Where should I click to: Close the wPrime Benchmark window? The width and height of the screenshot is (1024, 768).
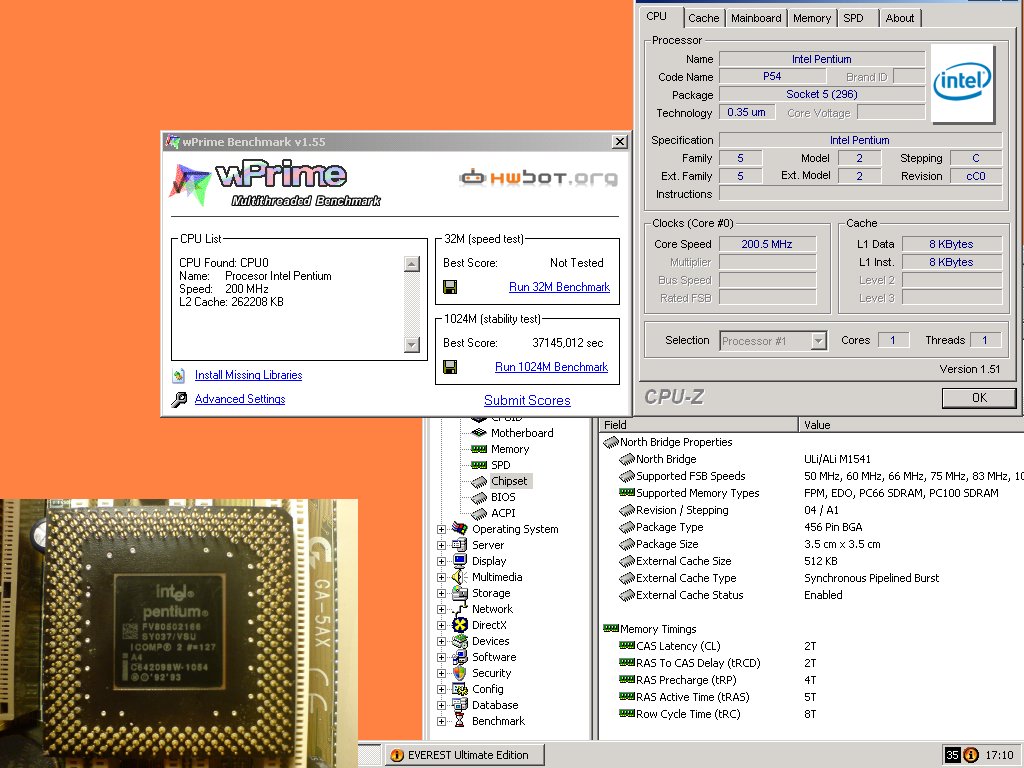coord(620,142)
